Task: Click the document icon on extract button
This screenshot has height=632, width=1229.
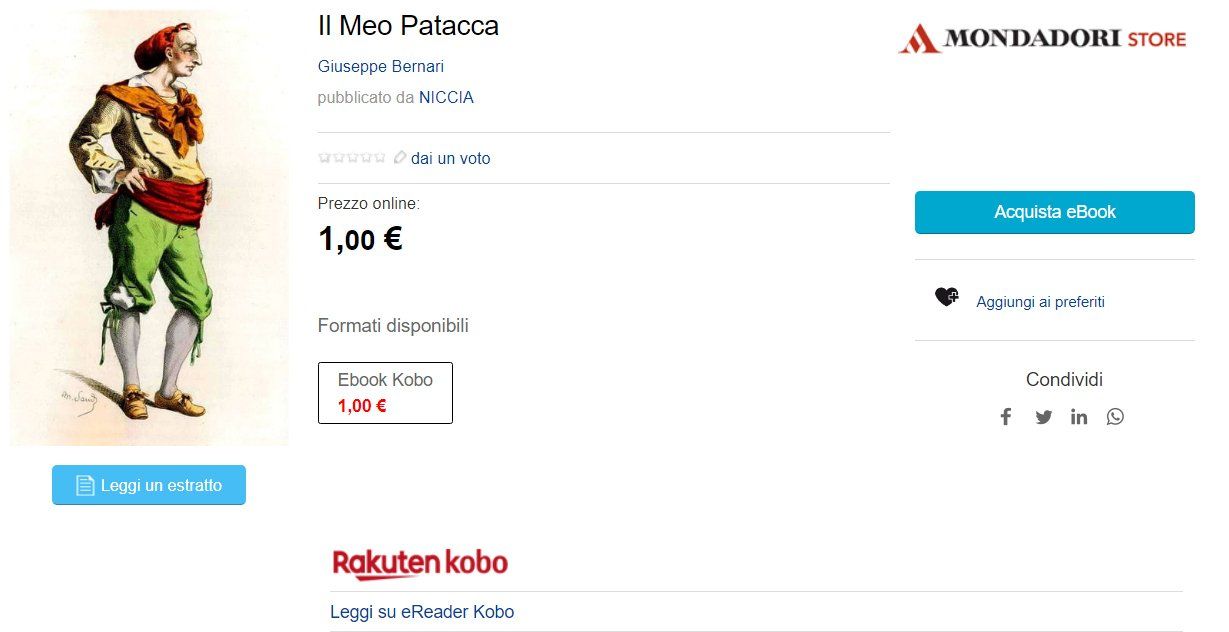Action: point(85,486)
